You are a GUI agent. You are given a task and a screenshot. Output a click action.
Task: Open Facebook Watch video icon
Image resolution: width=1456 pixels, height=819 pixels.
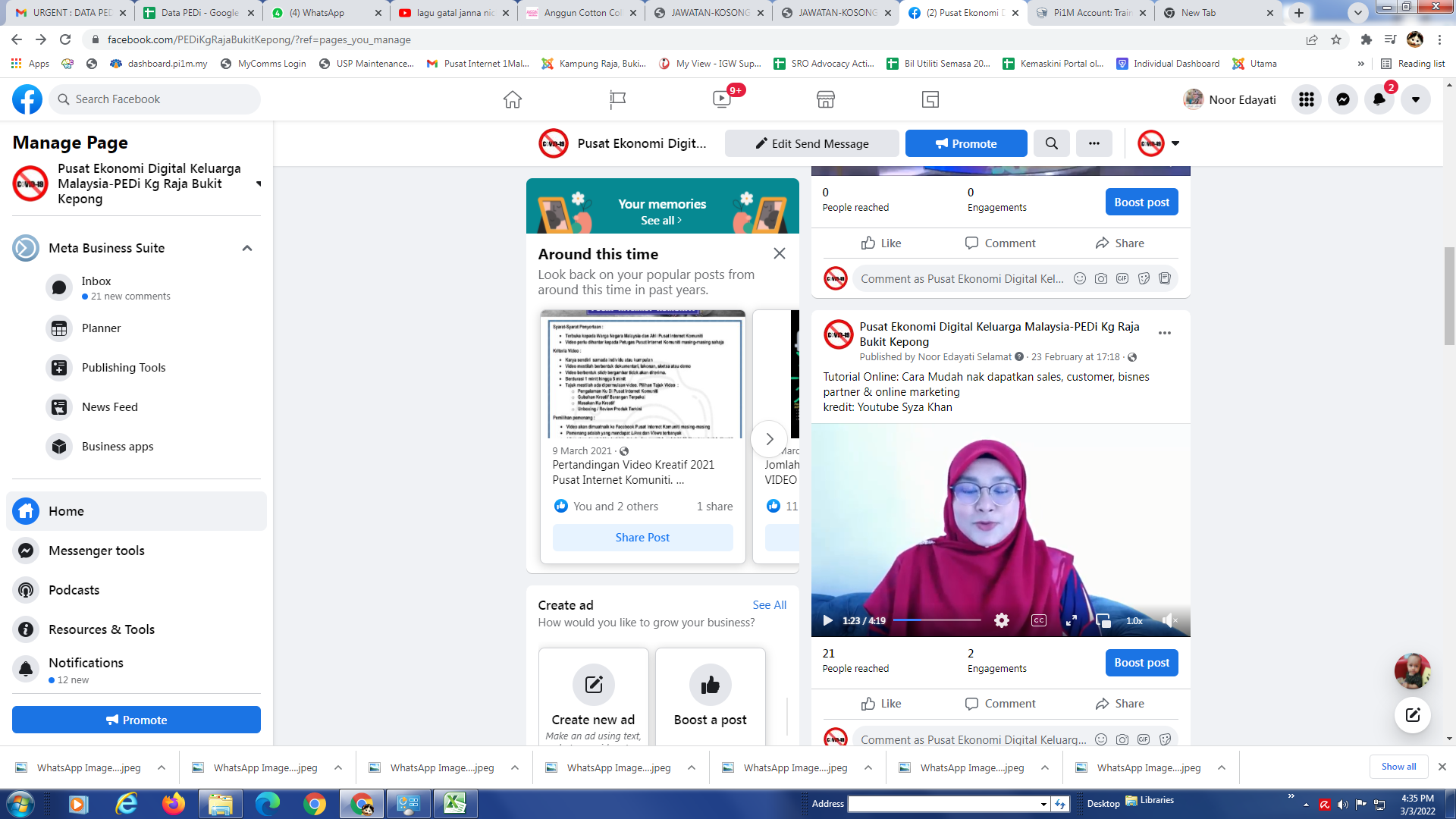tap(721, 99)
